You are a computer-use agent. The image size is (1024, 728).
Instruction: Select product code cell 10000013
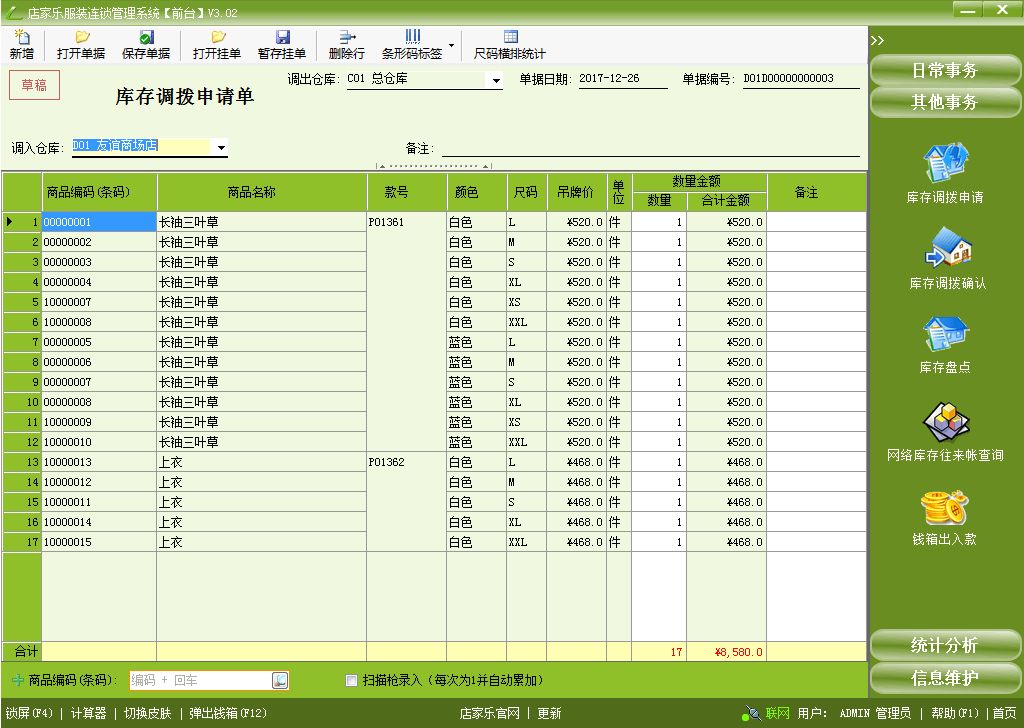tap(99, 462)
